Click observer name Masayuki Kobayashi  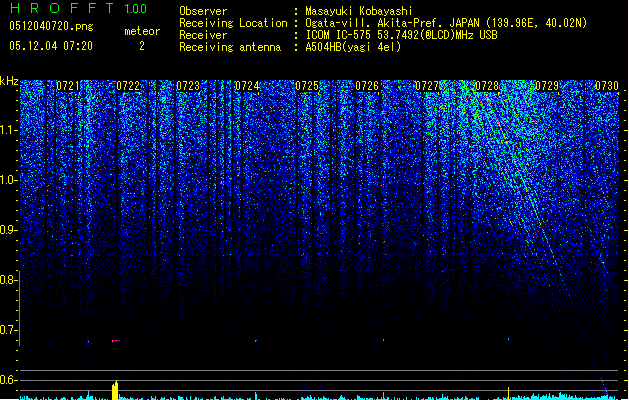pyautogui.click(x=359, y=11)
